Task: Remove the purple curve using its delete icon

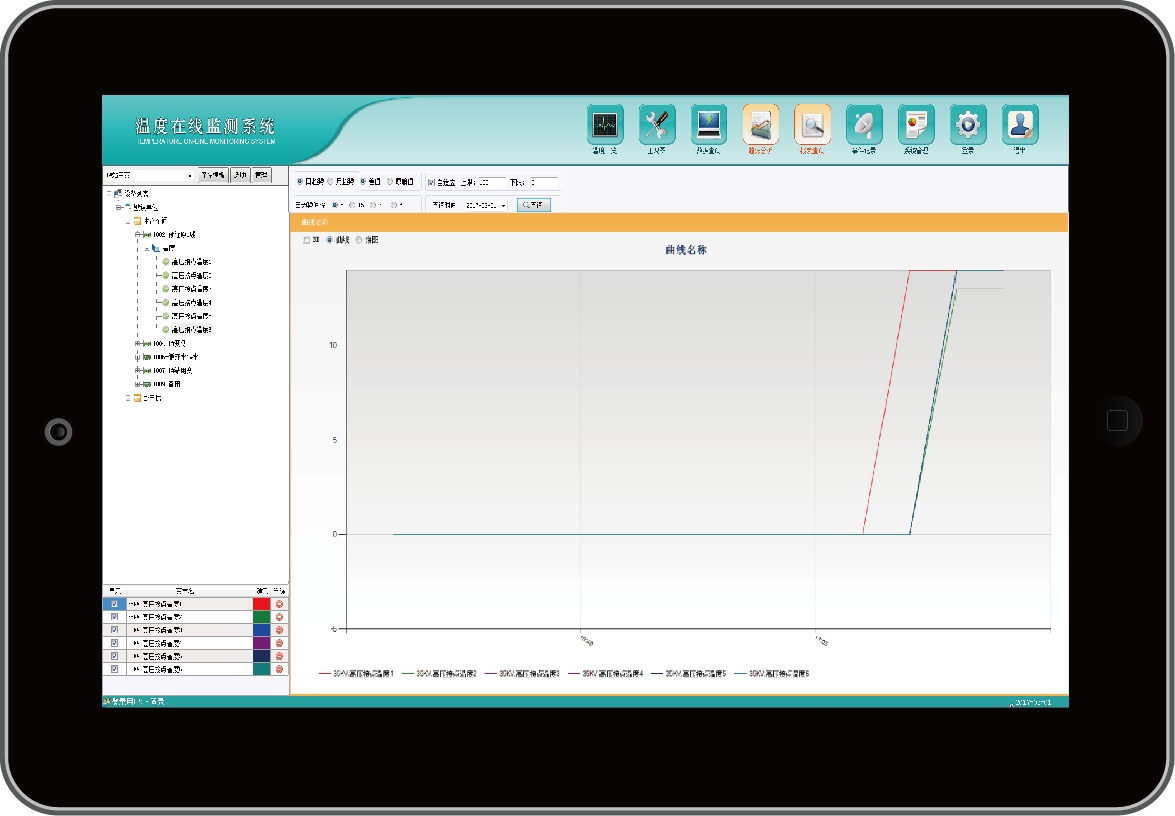Action: pos(280,643)
